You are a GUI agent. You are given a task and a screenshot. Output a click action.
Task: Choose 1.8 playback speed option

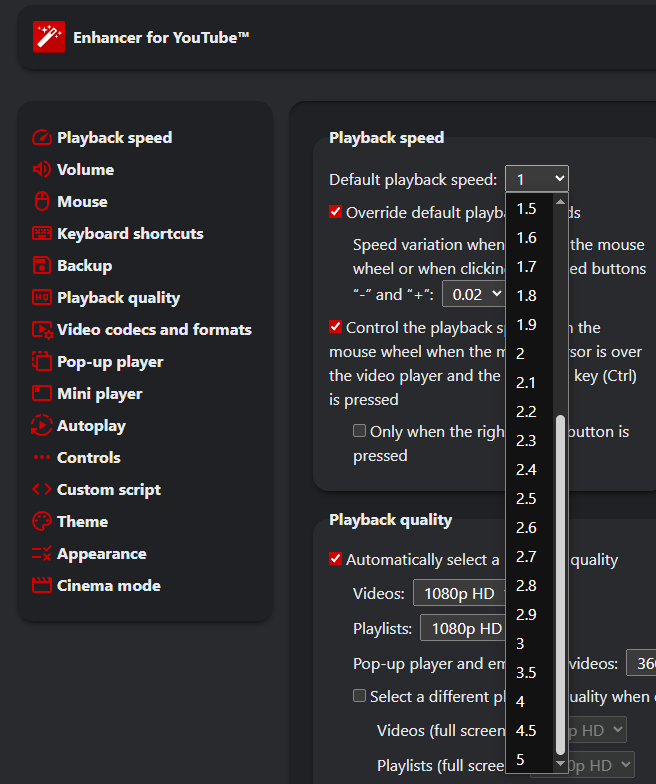529,296
